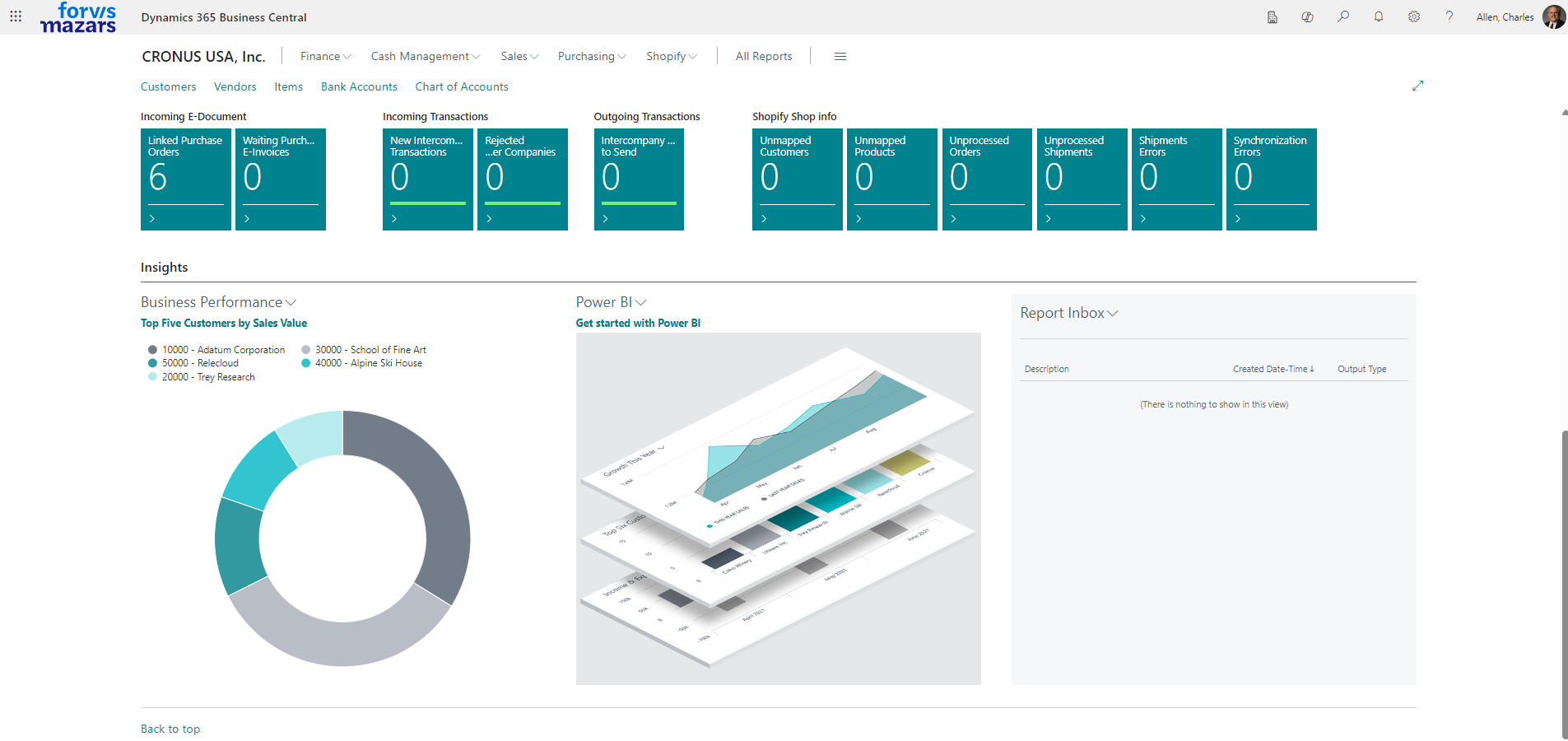Click the company/environment building icon
Screen dimensions: 1568x741
1272,17
